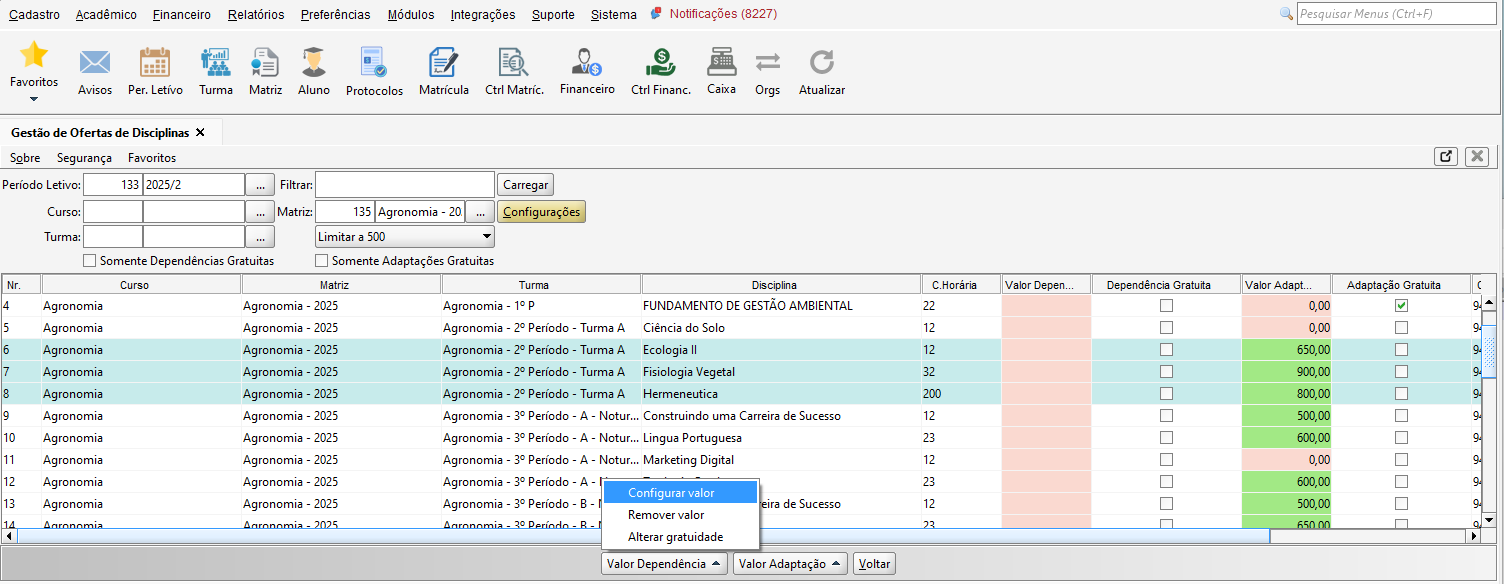Click the Carregar button
This screenshot has width=1504, height=584.
click(526, 185)
